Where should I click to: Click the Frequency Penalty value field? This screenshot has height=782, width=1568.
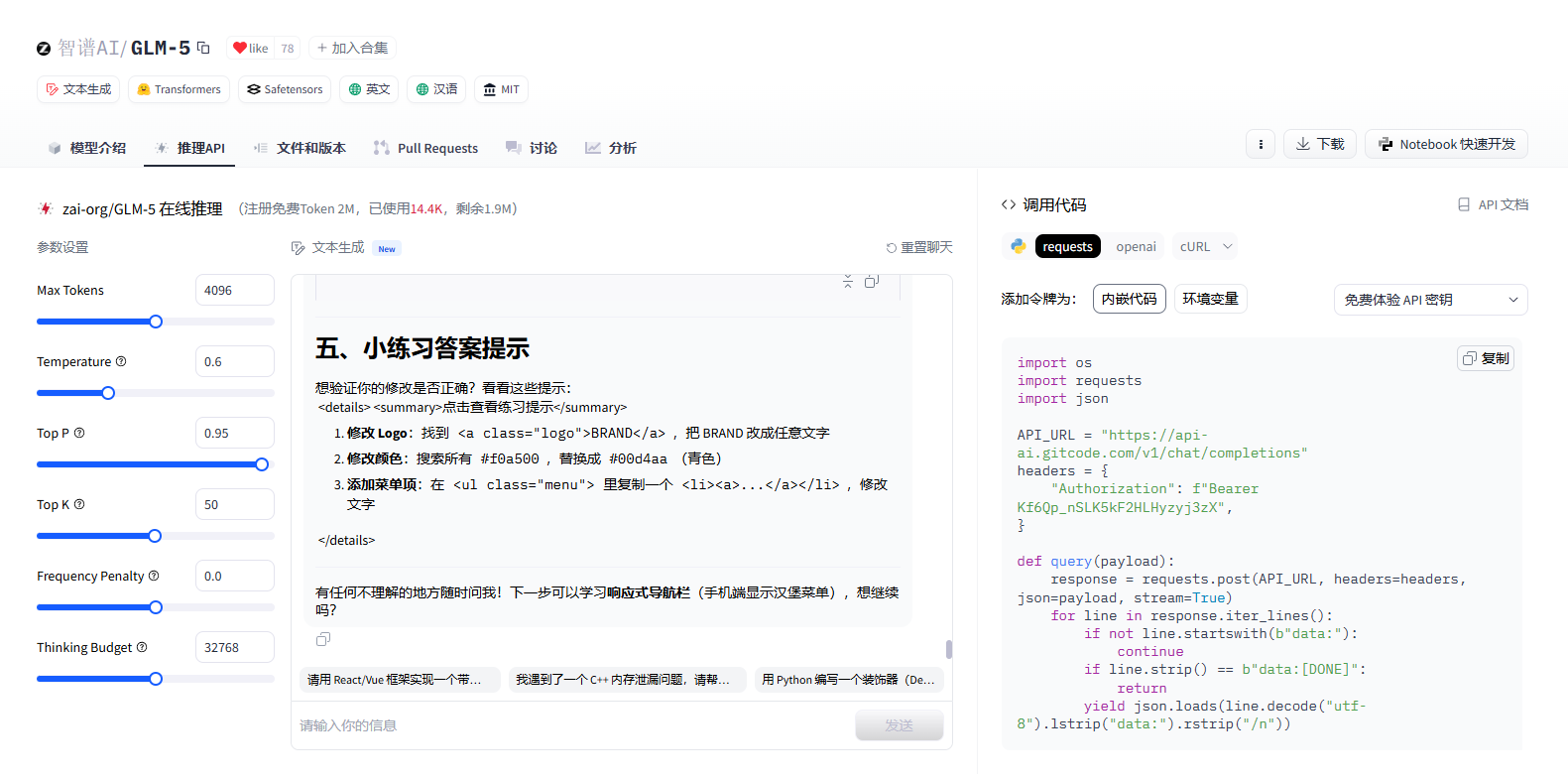pyautogui.click(x=235, y=576)
